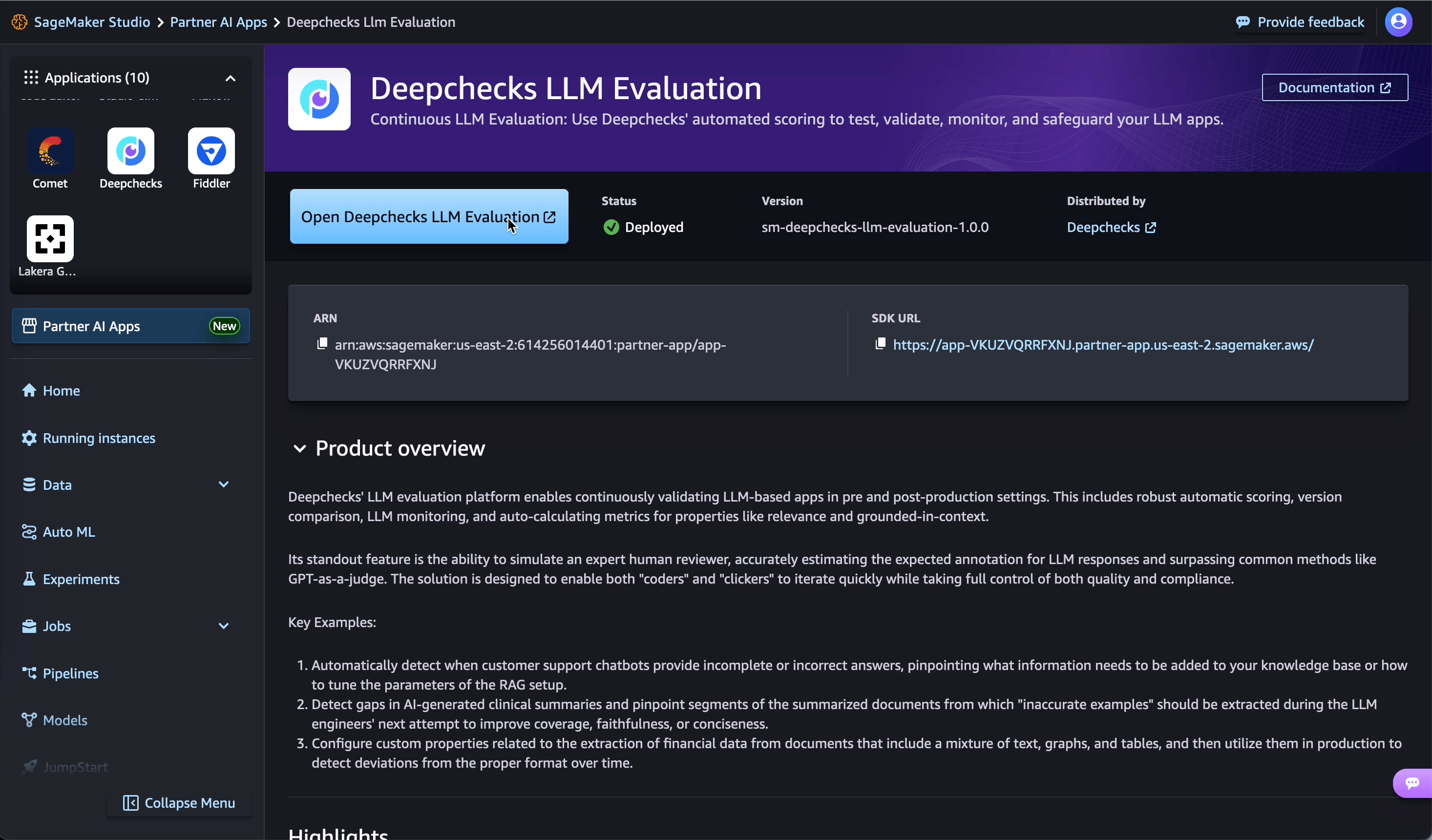Screen dimensions: 1432x840
Task: Open the floating chat bubble icon
Action: coord(1412,783)
